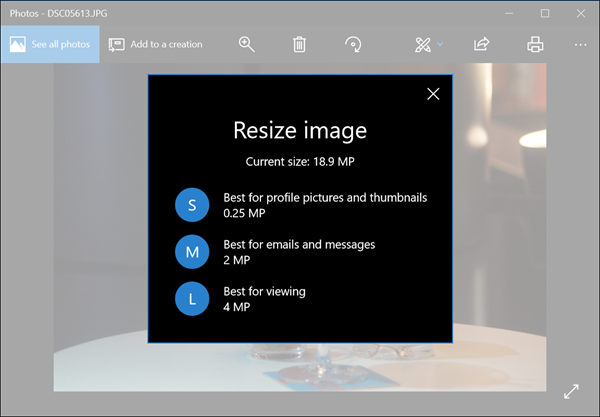
Task: Delete the photo with the trash icon
Action: coord(299,44)
